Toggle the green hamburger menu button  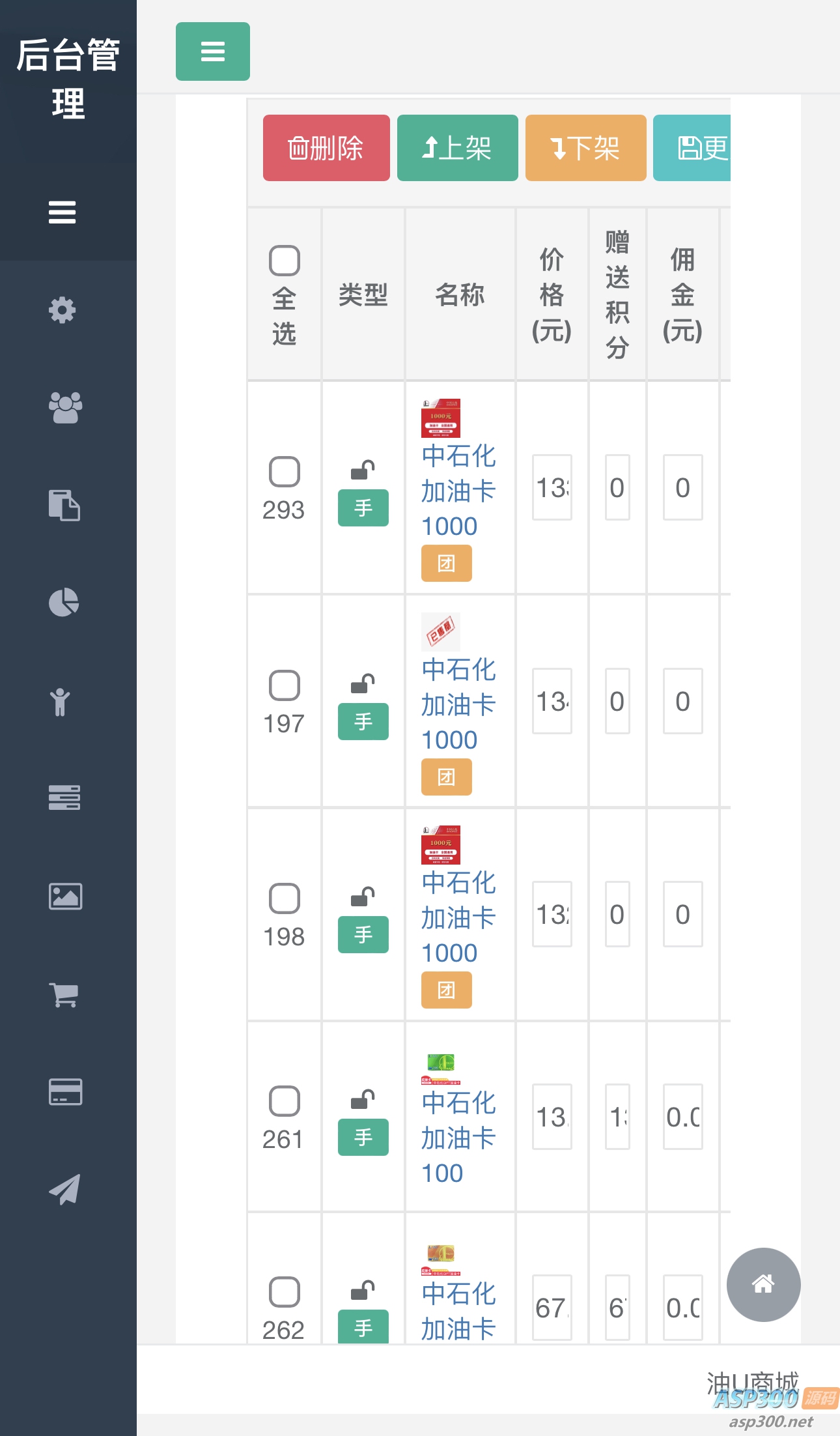pos(213,51)
